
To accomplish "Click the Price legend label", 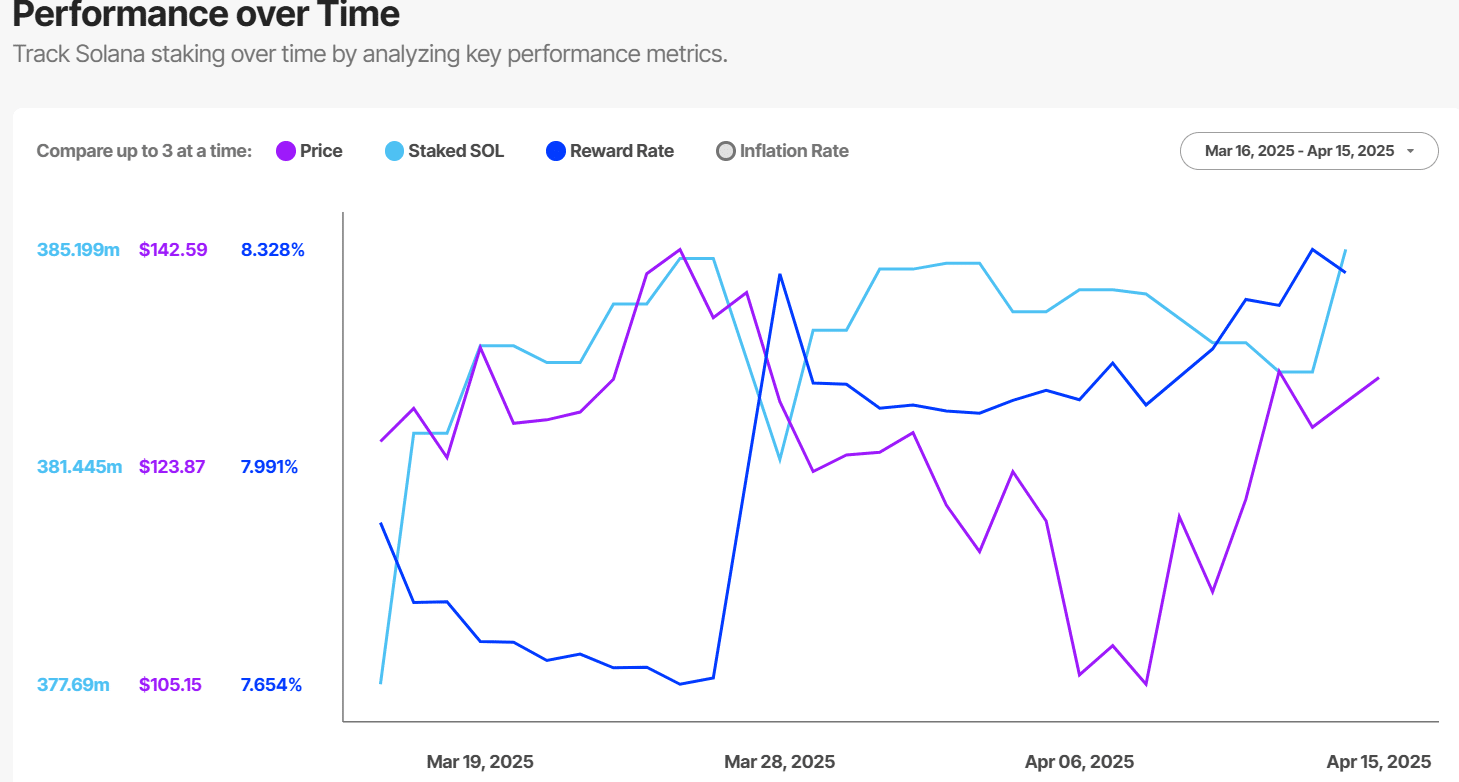I will 321,151.
